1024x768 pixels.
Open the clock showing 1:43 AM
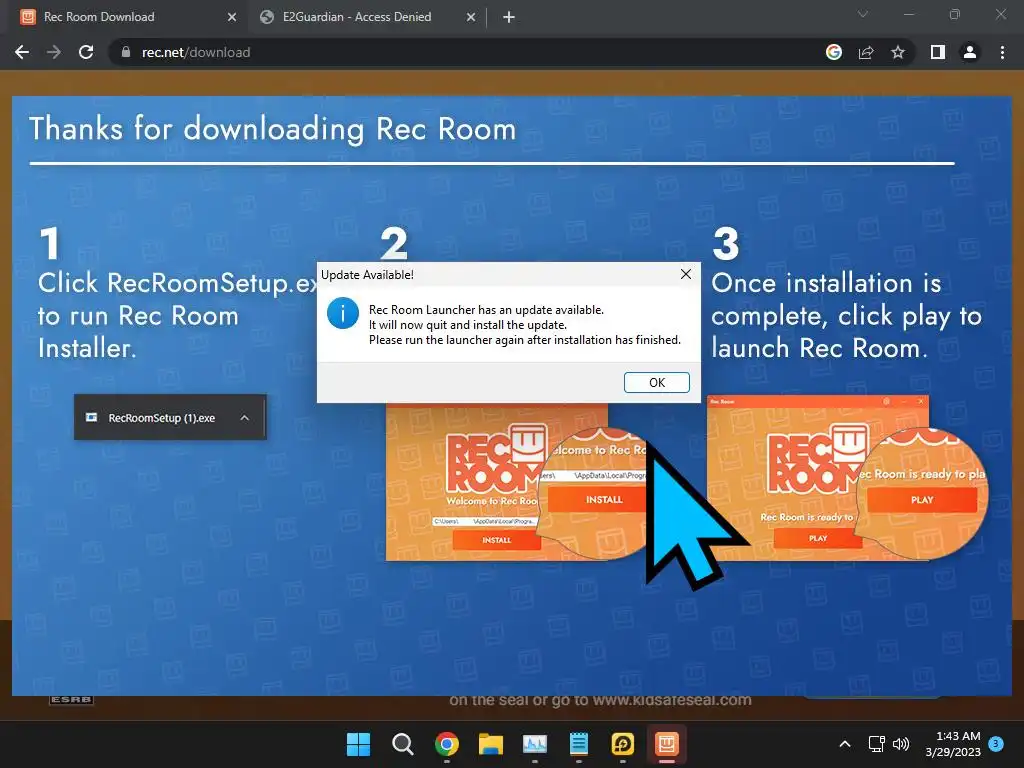point(953,744)
